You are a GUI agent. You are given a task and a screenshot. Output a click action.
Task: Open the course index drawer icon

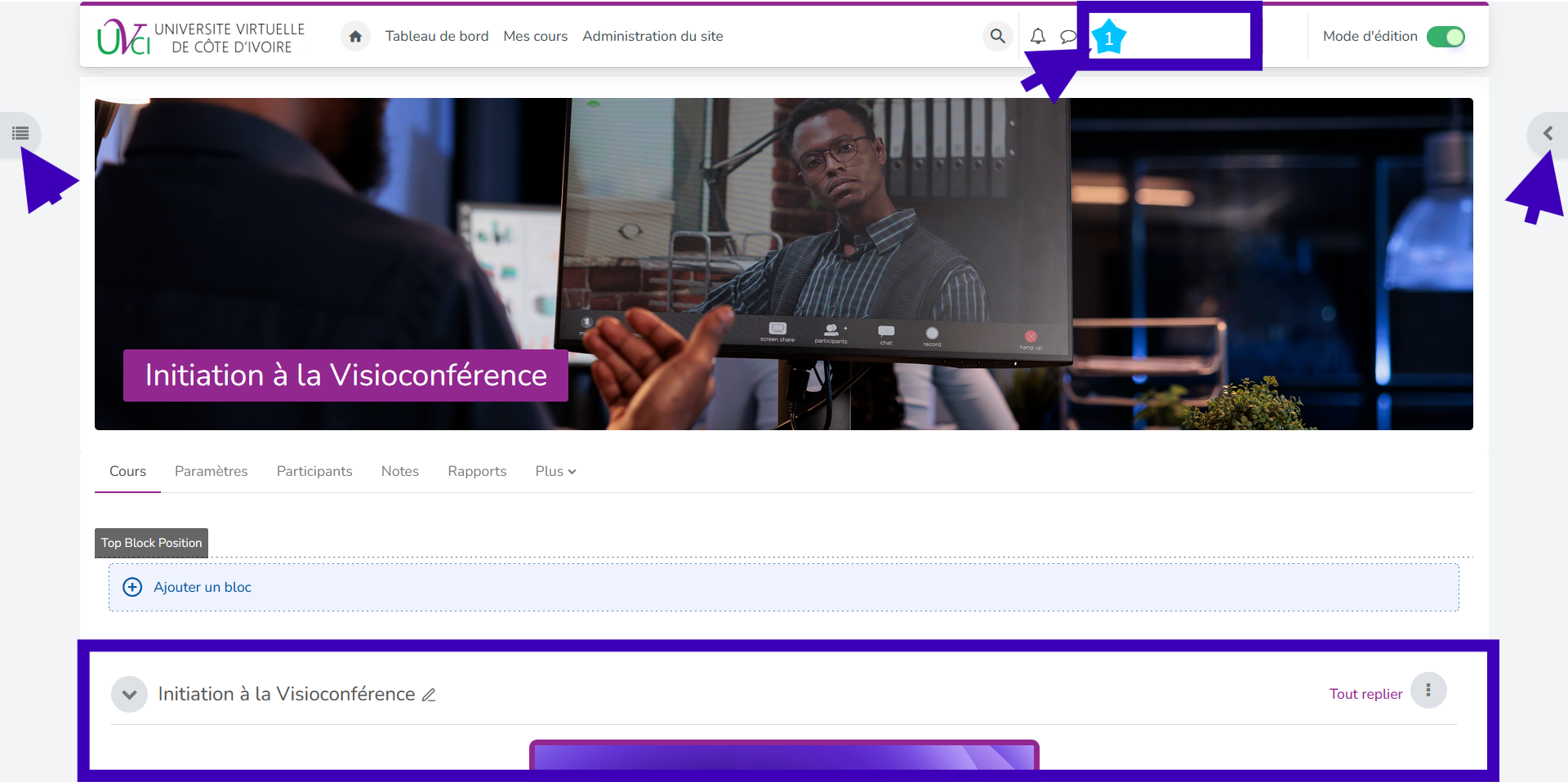[x=20, y=133]
